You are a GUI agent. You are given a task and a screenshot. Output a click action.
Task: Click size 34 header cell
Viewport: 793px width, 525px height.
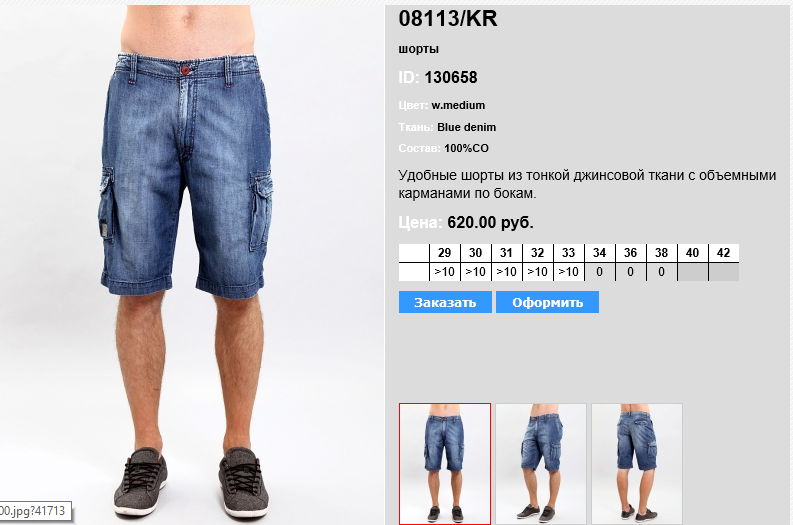click(x=599, y=253)
